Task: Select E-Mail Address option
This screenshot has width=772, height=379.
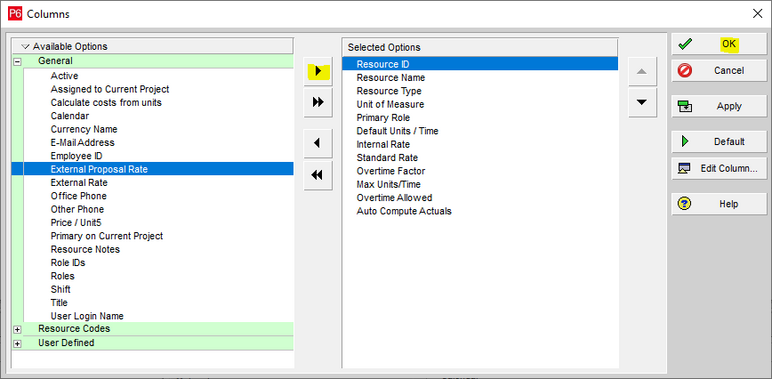Action: [83, 142]
